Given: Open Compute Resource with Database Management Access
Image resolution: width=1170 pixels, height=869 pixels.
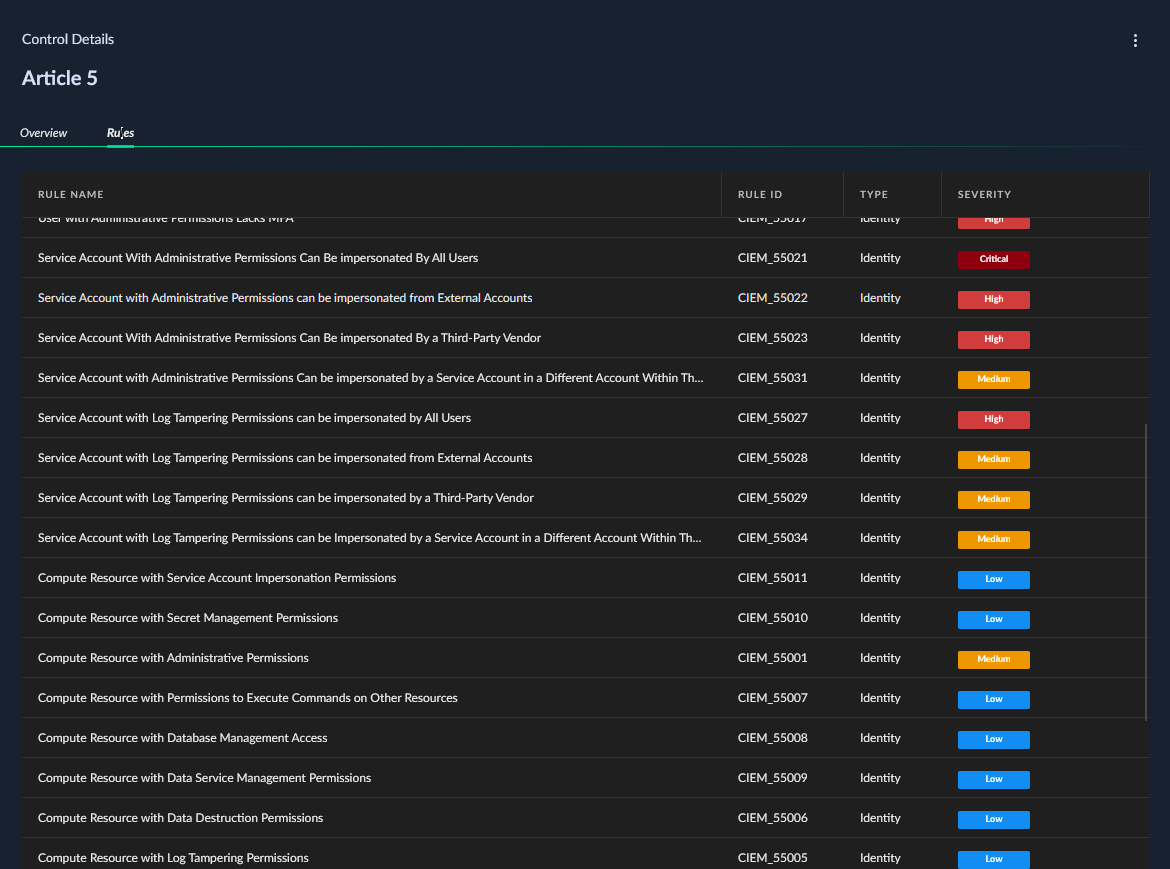Looking at the screenshot, I should (x=182, y=738).
